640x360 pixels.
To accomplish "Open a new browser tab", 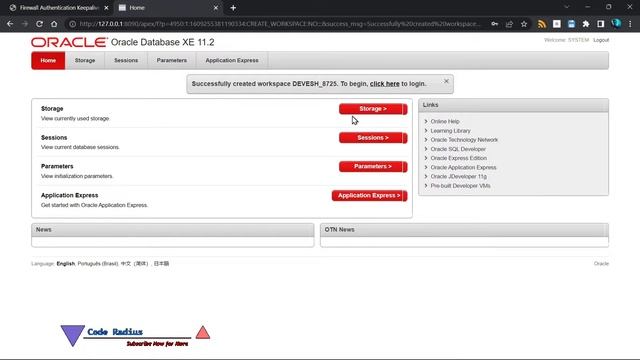I will [x=233, y=8].
